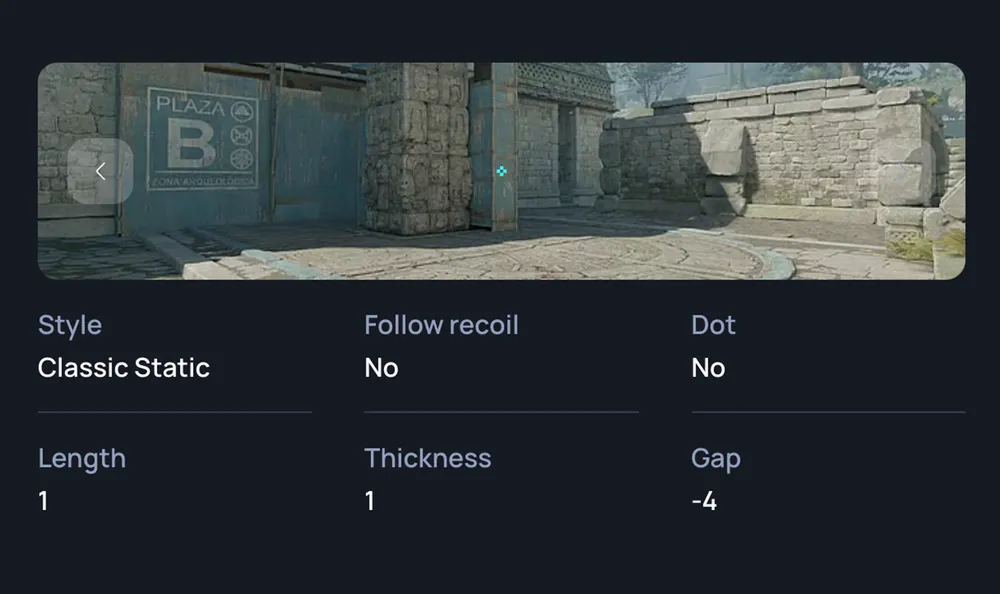Screen dimensions: 1000x594
Task: Click the Plaza B sign in the preview
Action: pyautogui.click(x=203, y=138)
